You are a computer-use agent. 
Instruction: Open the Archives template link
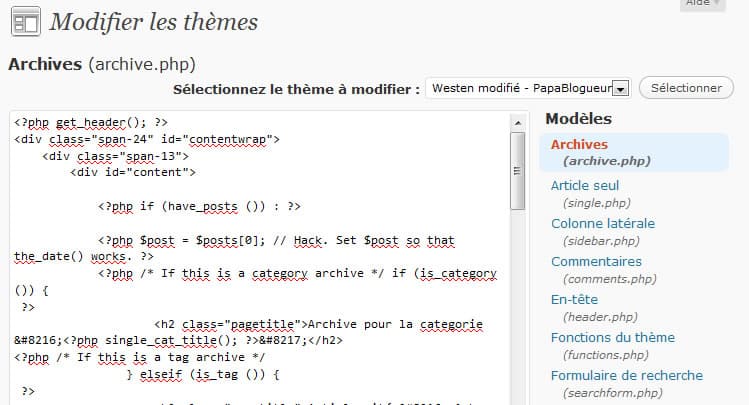click(578, 145)
